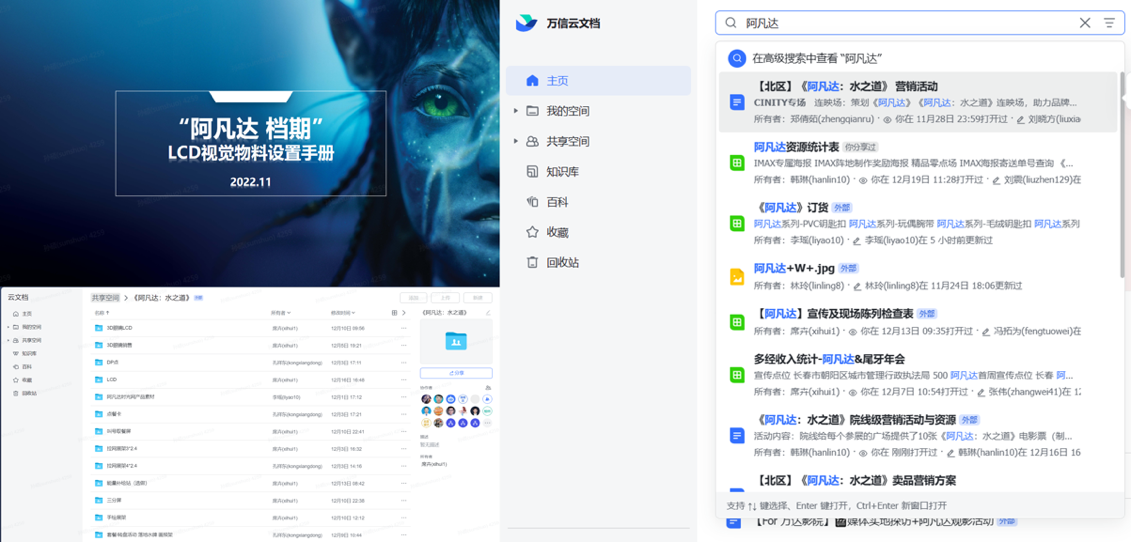Image resolution: width=1131 pixels, height=542 pixels.
Task: Click the add collaborator icon beside 协作者
Action: tap(488, 388)
